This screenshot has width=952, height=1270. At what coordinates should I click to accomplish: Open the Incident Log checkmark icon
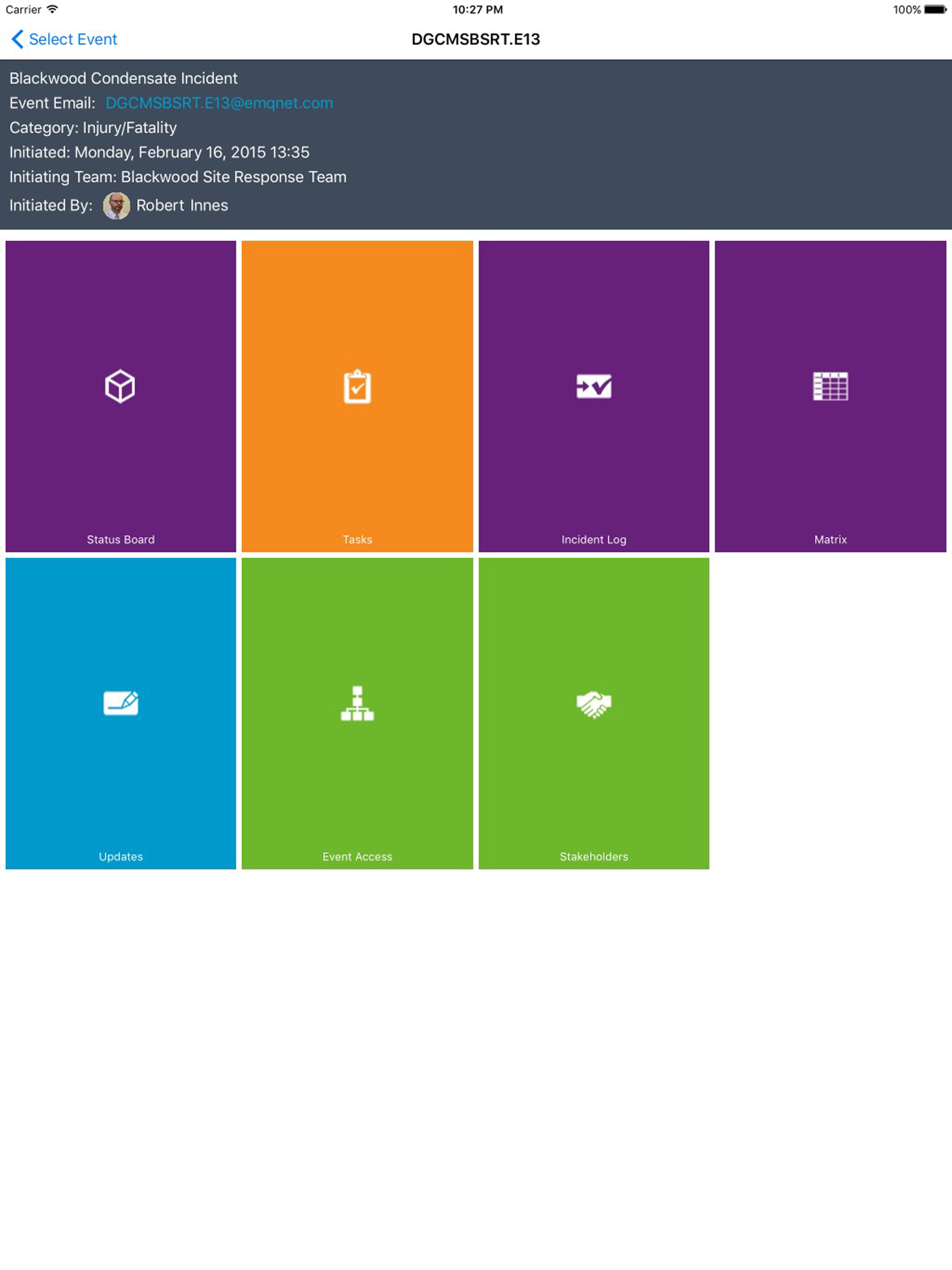[594, 386]
